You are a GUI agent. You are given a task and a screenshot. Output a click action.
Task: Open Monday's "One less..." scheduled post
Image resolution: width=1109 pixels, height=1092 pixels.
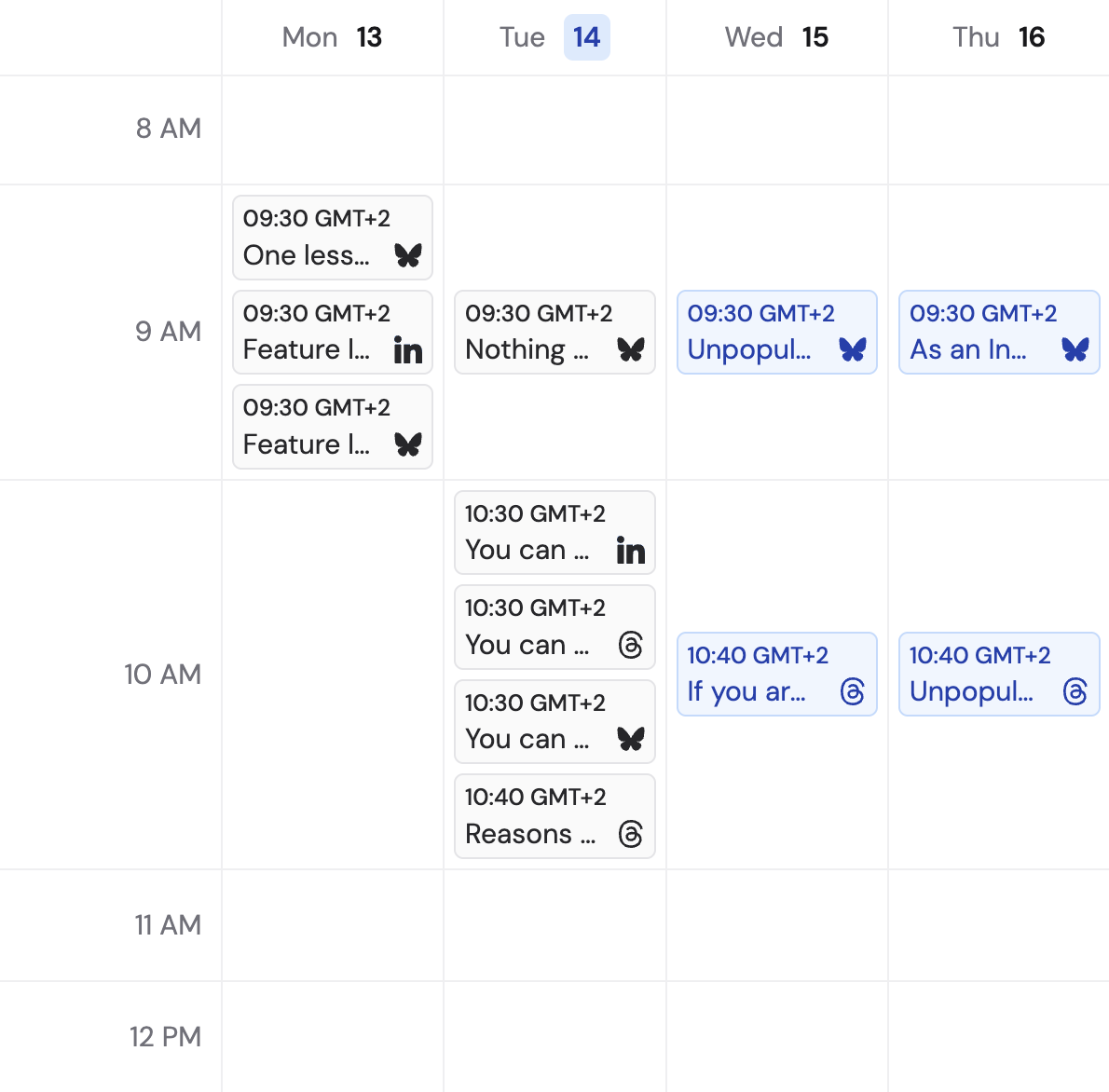tap(308, 238)
